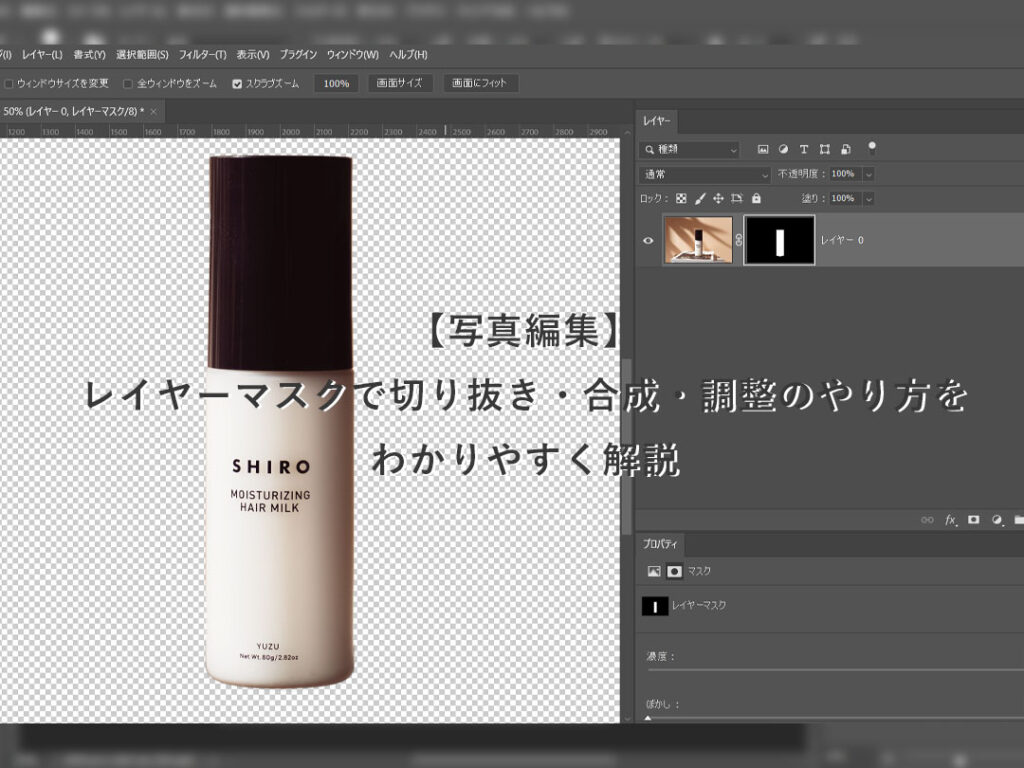Enable Lock transparent pixels in the Layers panel
This screenshot has width=1024, height=768.
click(x=682, y=198)
